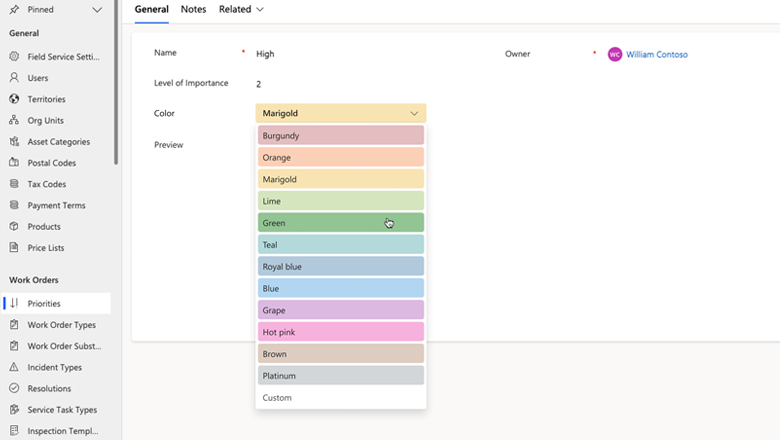780x440 pixels.
Task: Open Products in sidebar
Action: click(44, 226)
